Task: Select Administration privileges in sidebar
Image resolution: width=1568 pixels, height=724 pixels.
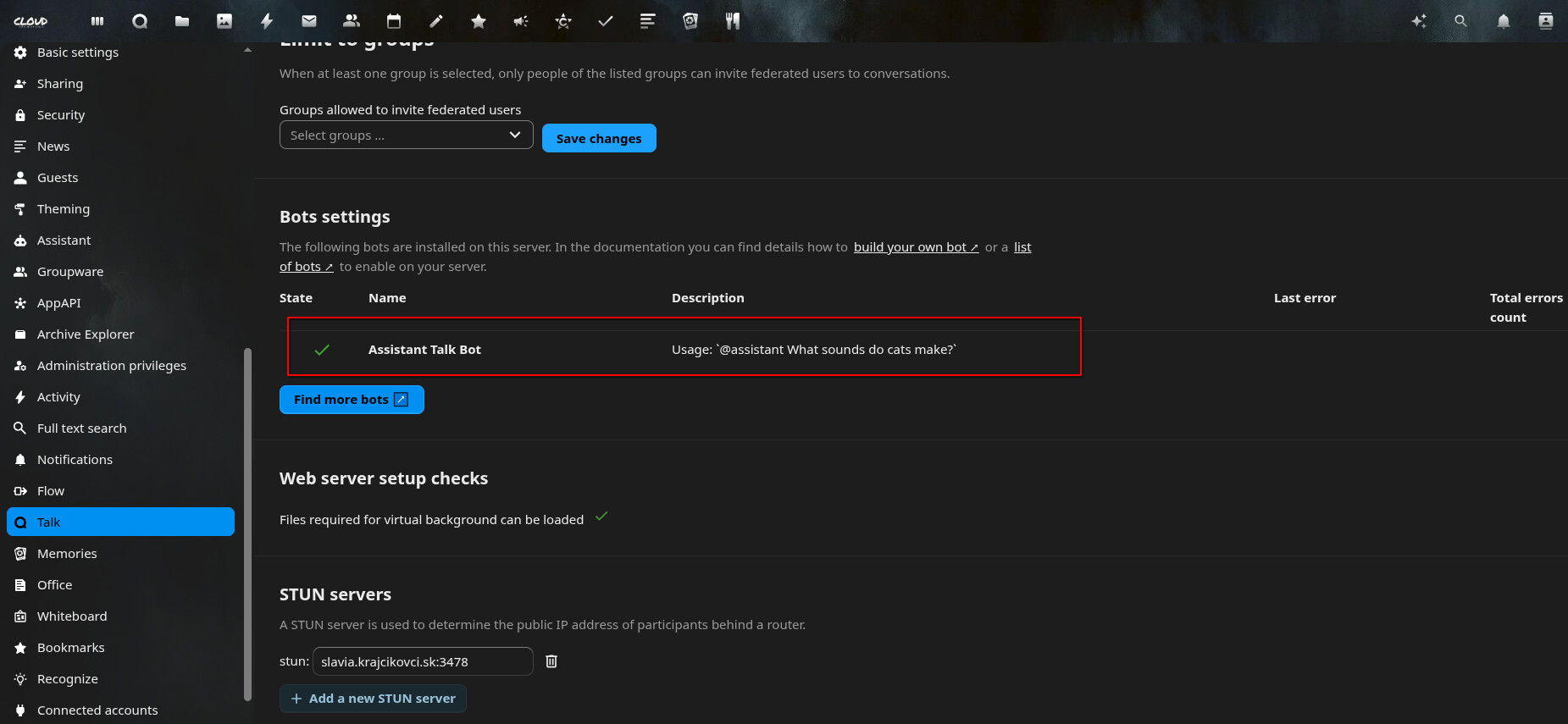Action: click(112, 366)
